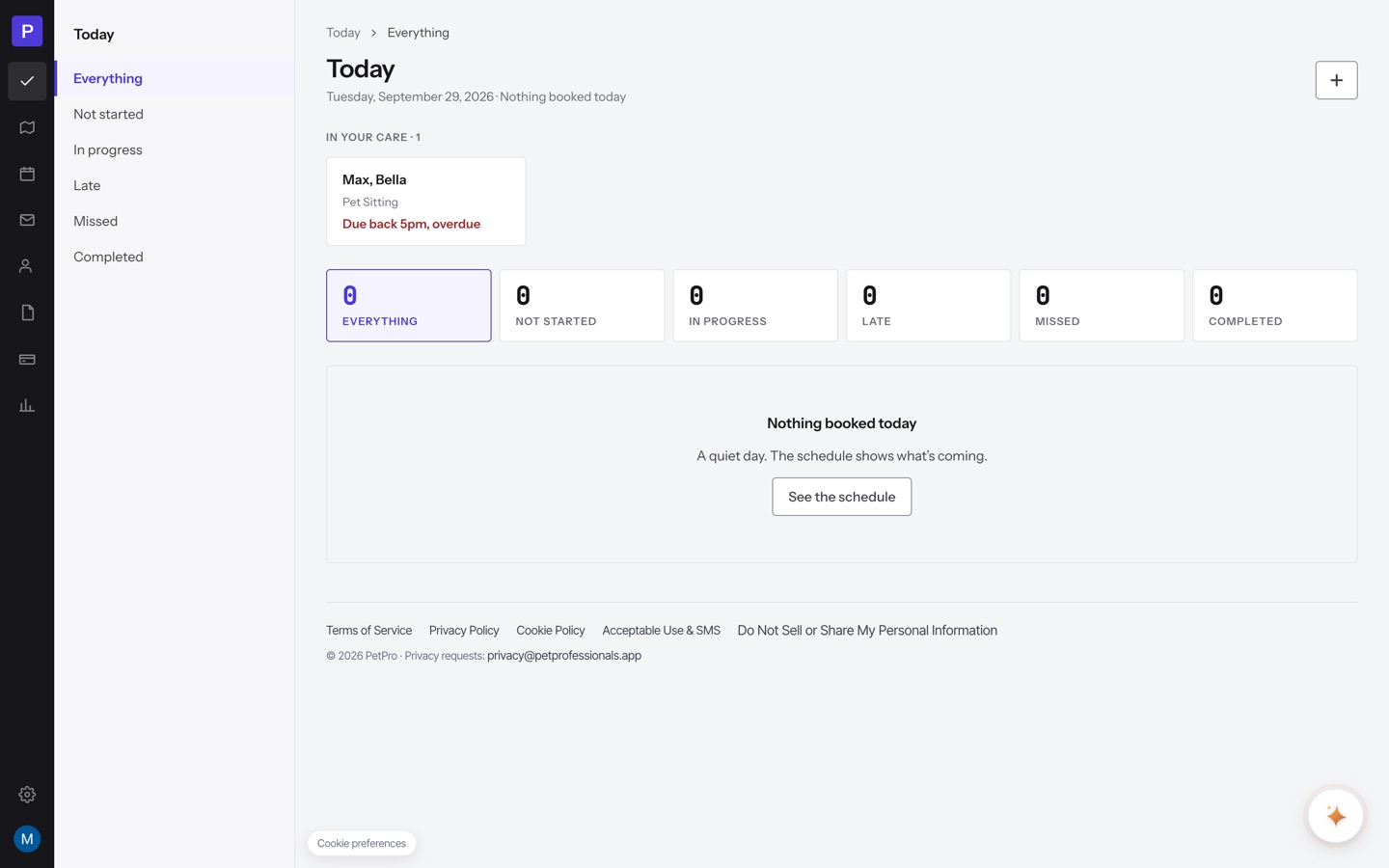Viewport: 1389px width, 868px height.
Task: Open the sparkle assistant button
Action: pyautogui.click(x=1335, y=816)
